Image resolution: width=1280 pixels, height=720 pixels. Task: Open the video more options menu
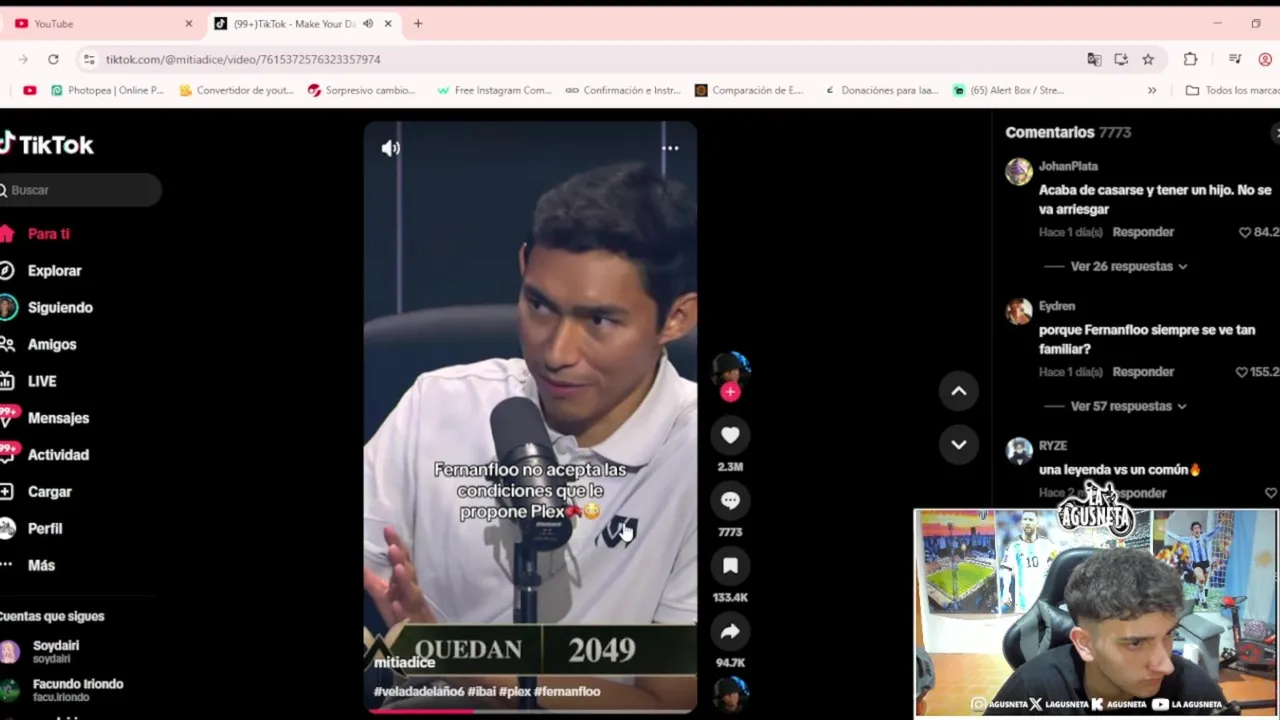click(670, 148)
